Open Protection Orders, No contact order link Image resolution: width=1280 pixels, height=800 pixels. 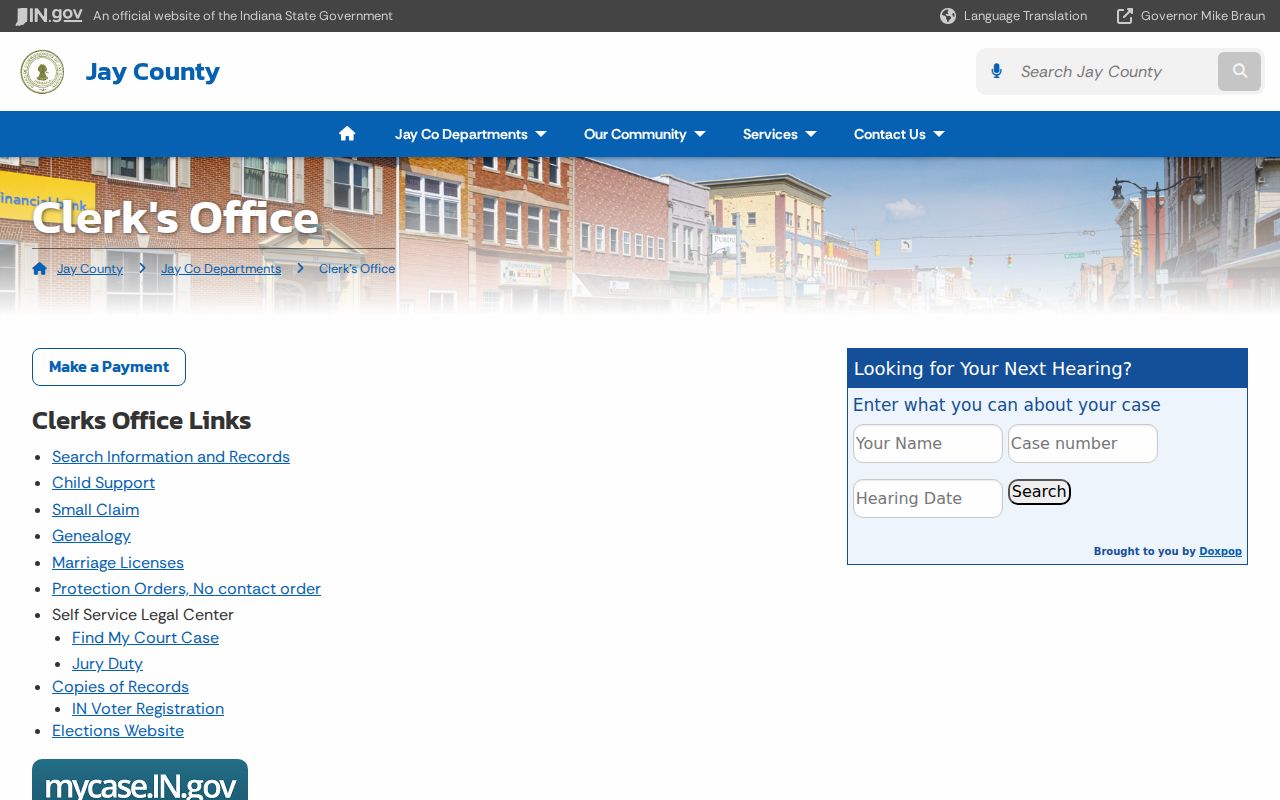(x=186, y=589)
